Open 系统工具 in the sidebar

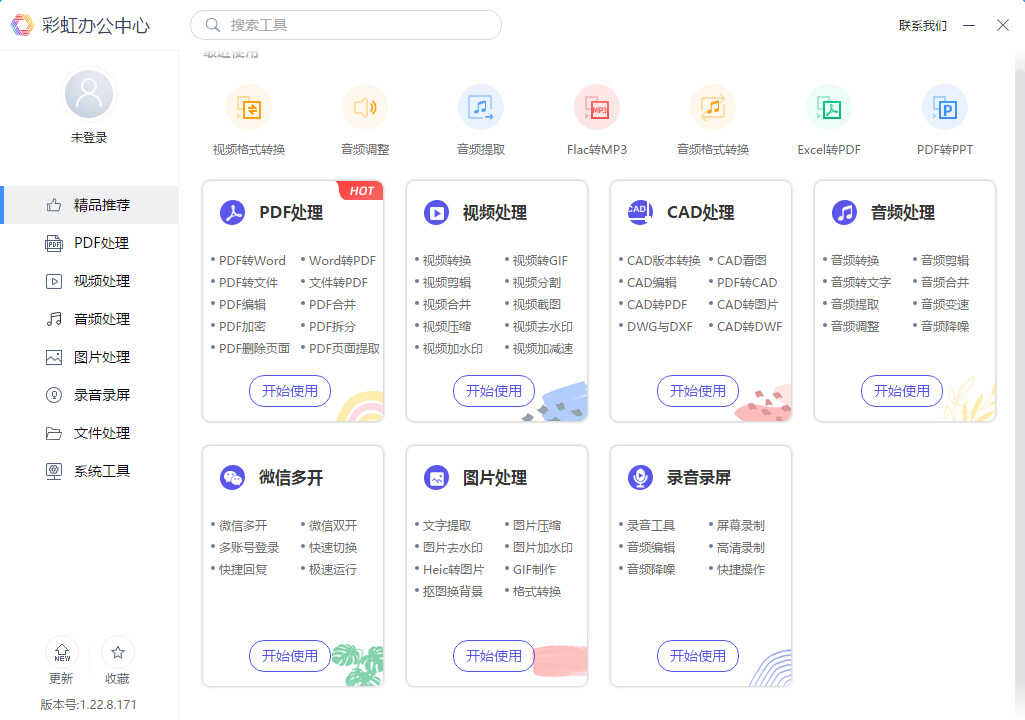pyautogui.click(x=100, y=471)
